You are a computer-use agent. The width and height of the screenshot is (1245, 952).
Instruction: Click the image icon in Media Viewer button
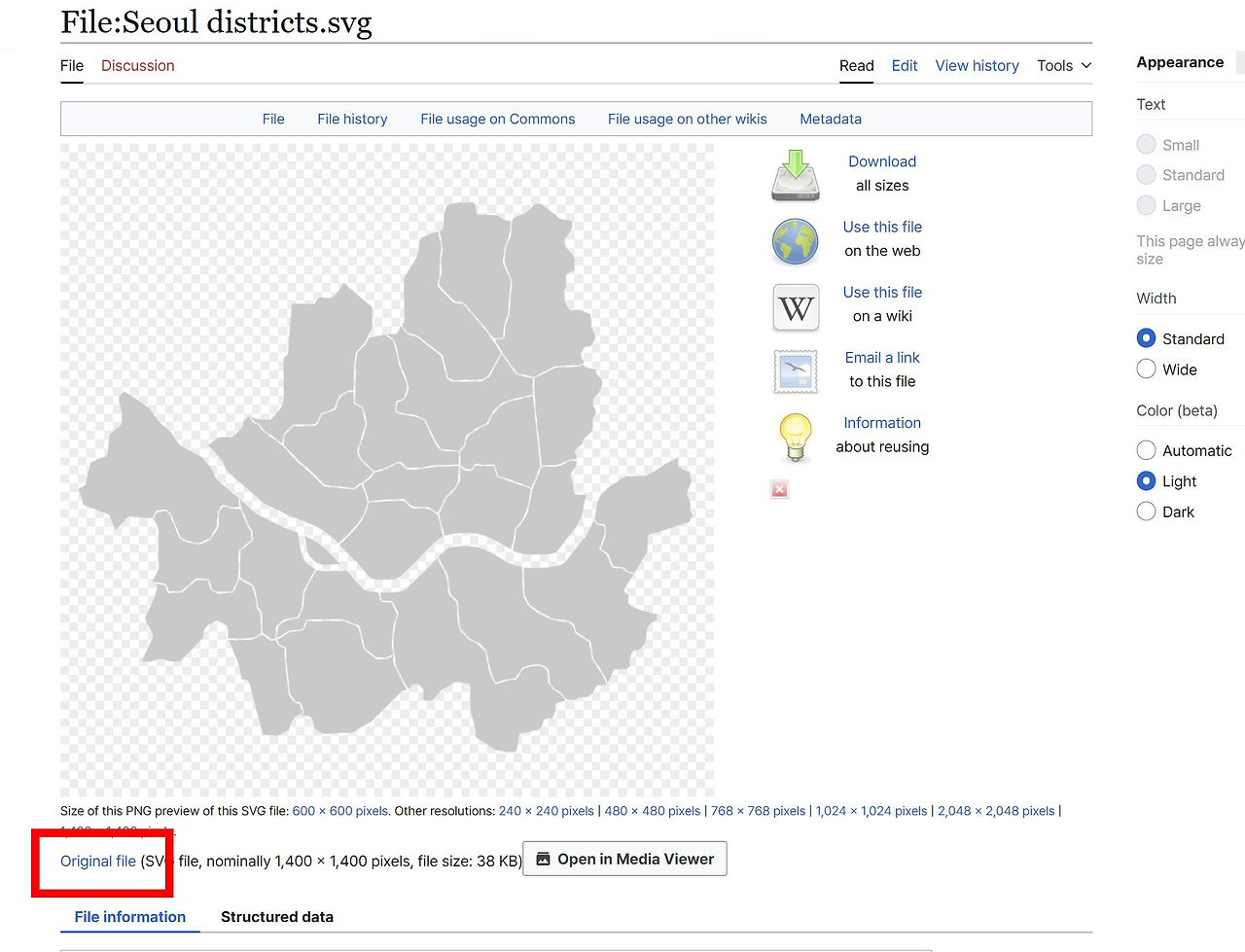tap(544, 859)
